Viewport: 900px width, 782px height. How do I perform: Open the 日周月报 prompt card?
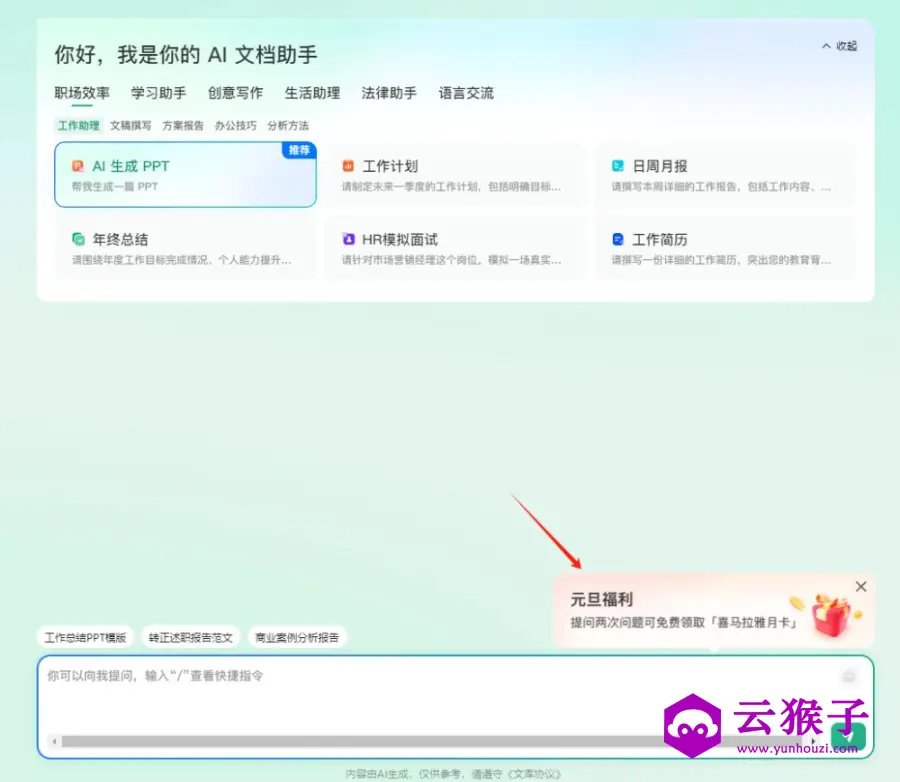coord(726,175)
